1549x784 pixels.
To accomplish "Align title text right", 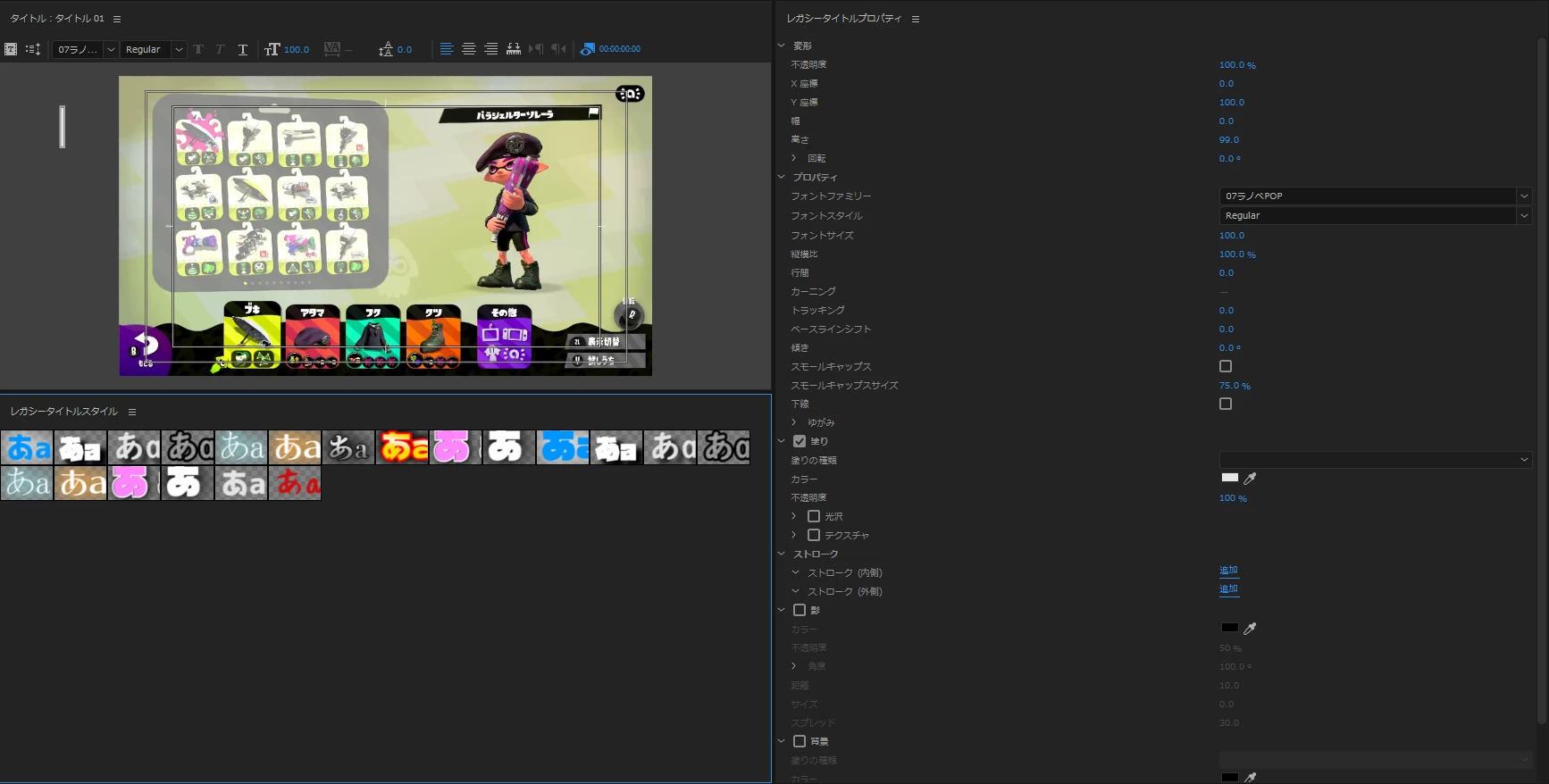I will [490, 49].
